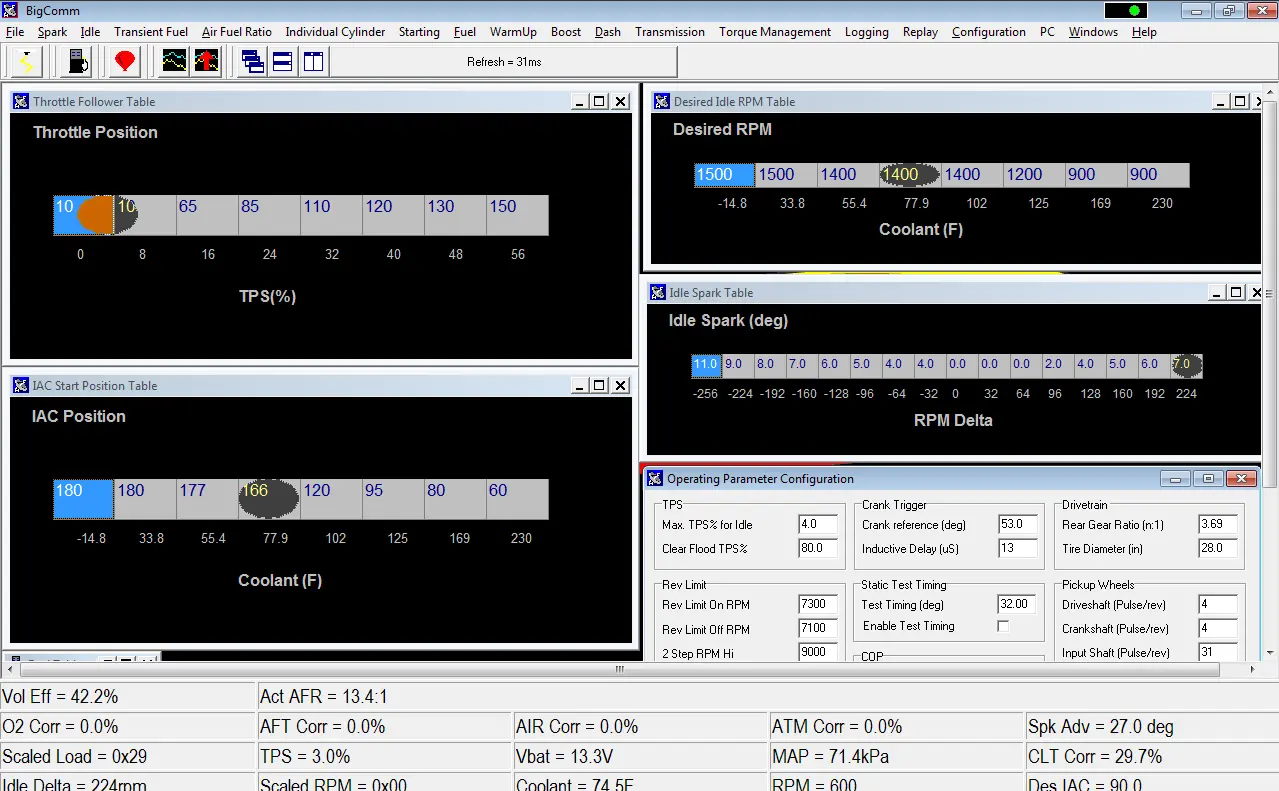Click the Driveshaft (Pulse/rev) field

coord(1218,604)
